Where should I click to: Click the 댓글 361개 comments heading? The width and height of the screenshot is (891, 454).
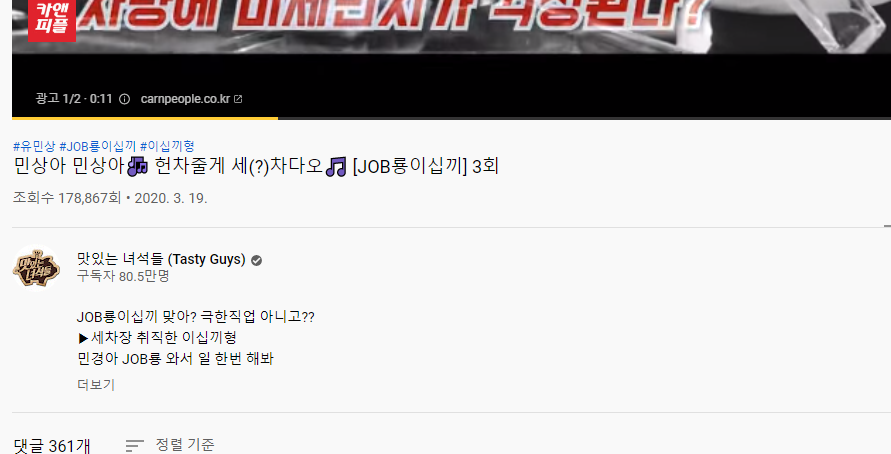point(52,446)
